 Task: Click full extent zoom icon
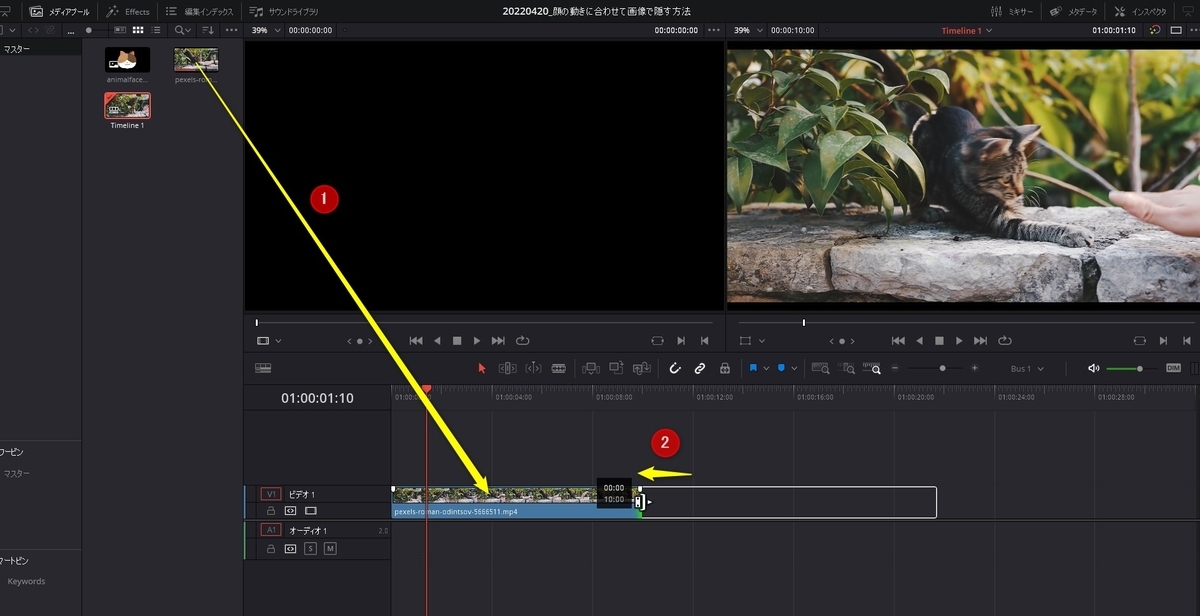(821, 368)
